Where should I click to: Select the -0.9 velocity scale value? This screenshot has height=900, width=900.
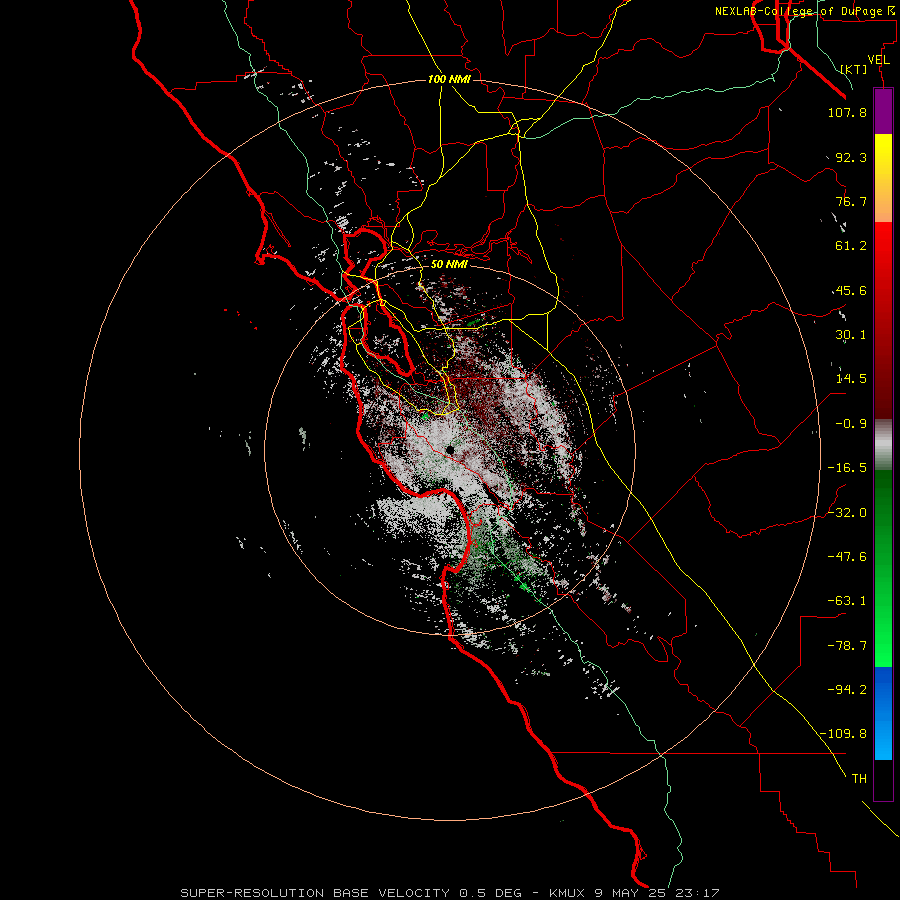point(851,424)
